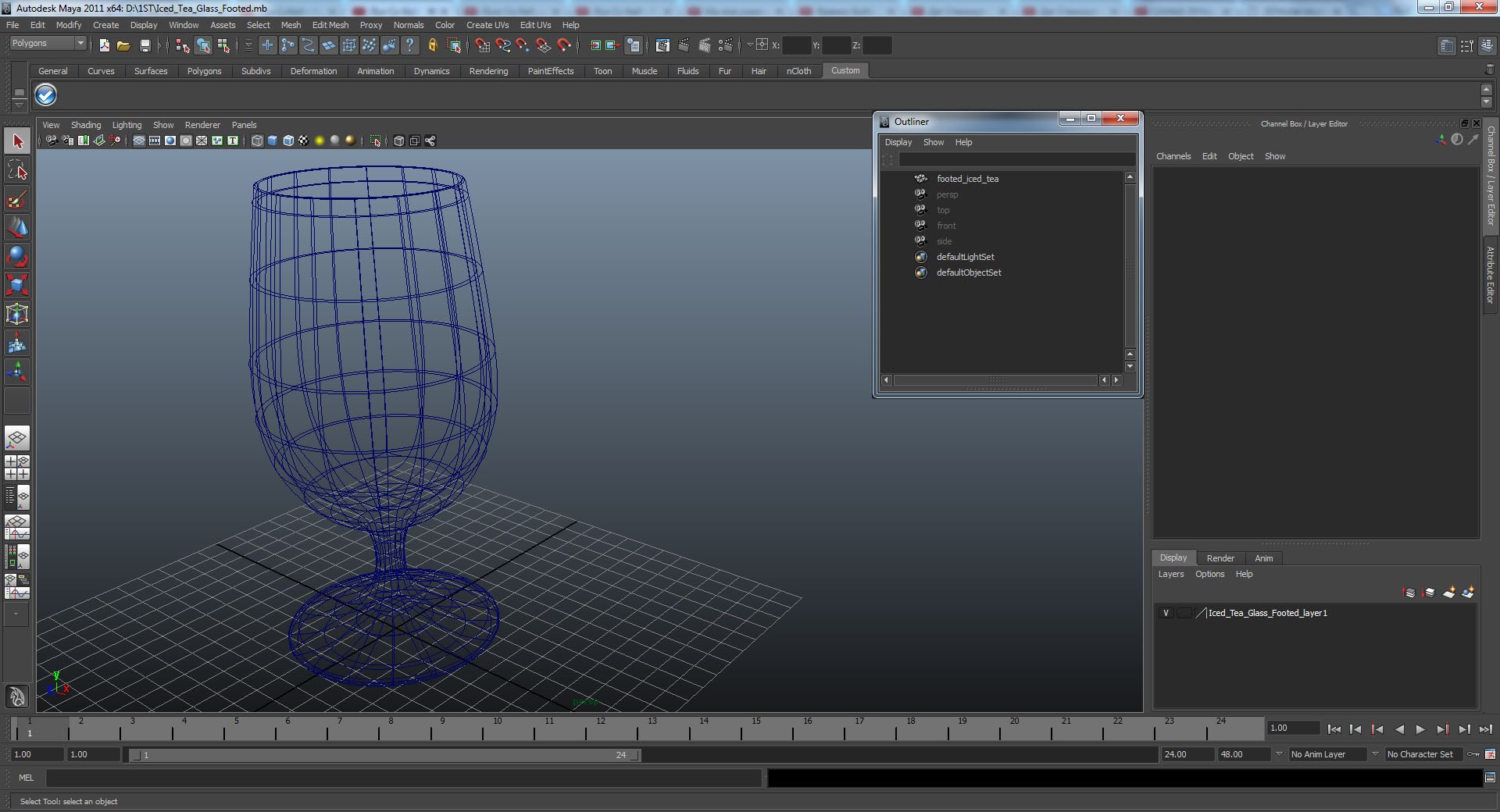Viewport: 1500px width, 812px height.
Task: Open the viewport Shading menu
Action: (x=86, y=125)
